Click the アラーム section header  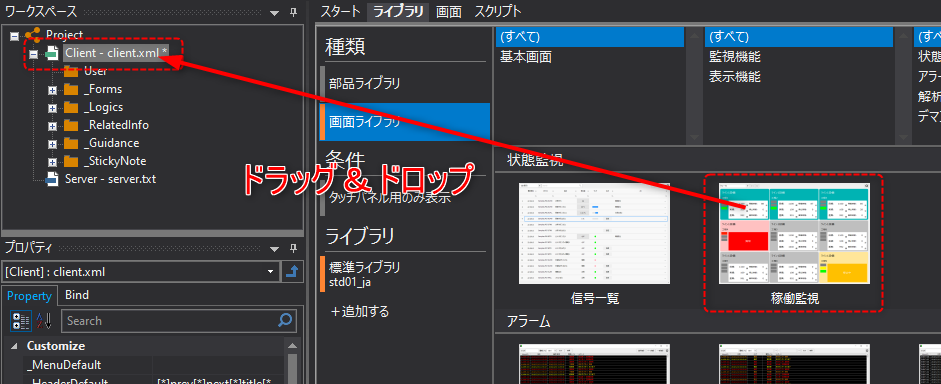(528, 322)
